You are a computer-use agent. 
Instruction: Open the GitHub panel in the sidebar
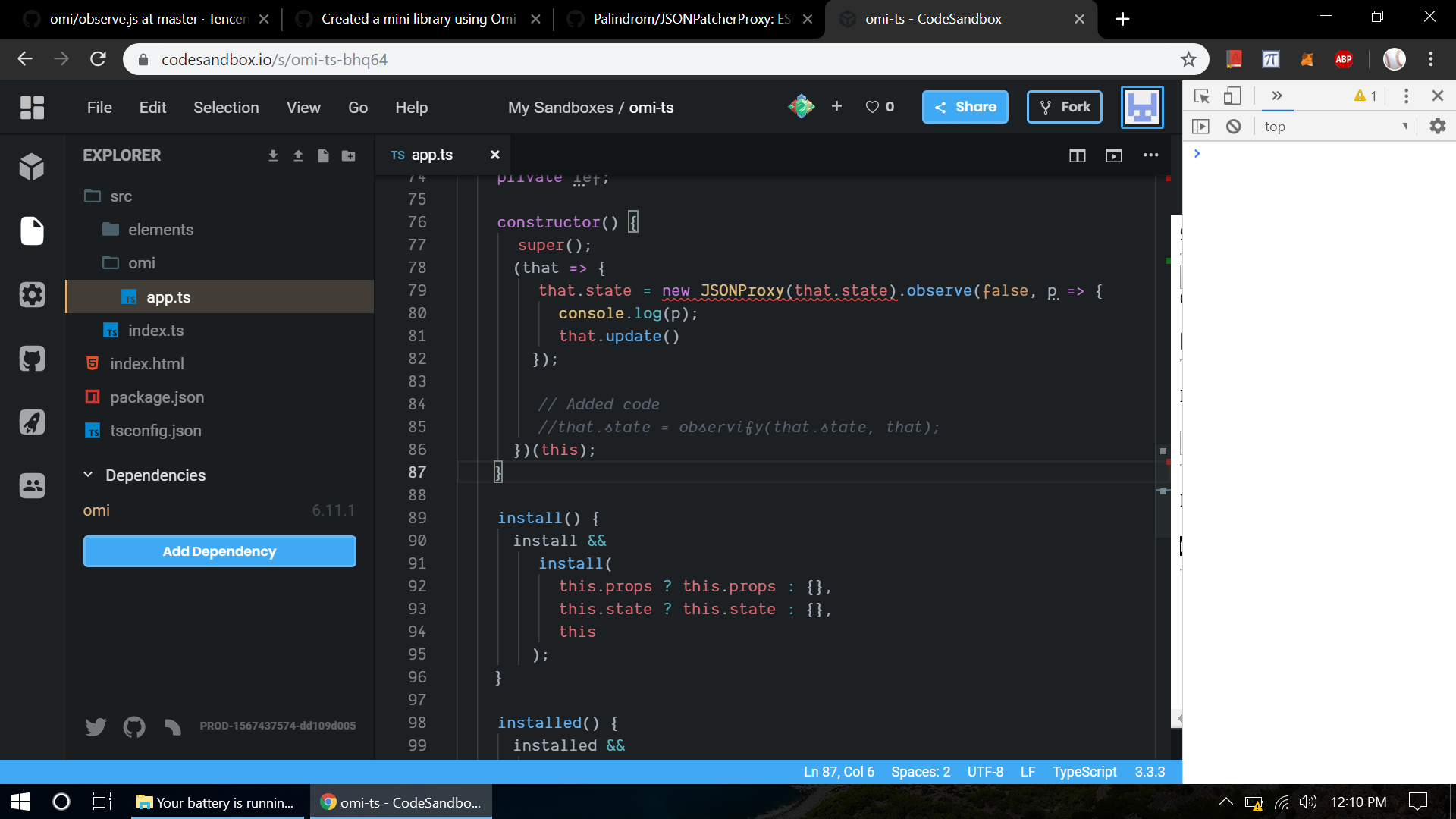pyautogui.click(x=32, y=359)
